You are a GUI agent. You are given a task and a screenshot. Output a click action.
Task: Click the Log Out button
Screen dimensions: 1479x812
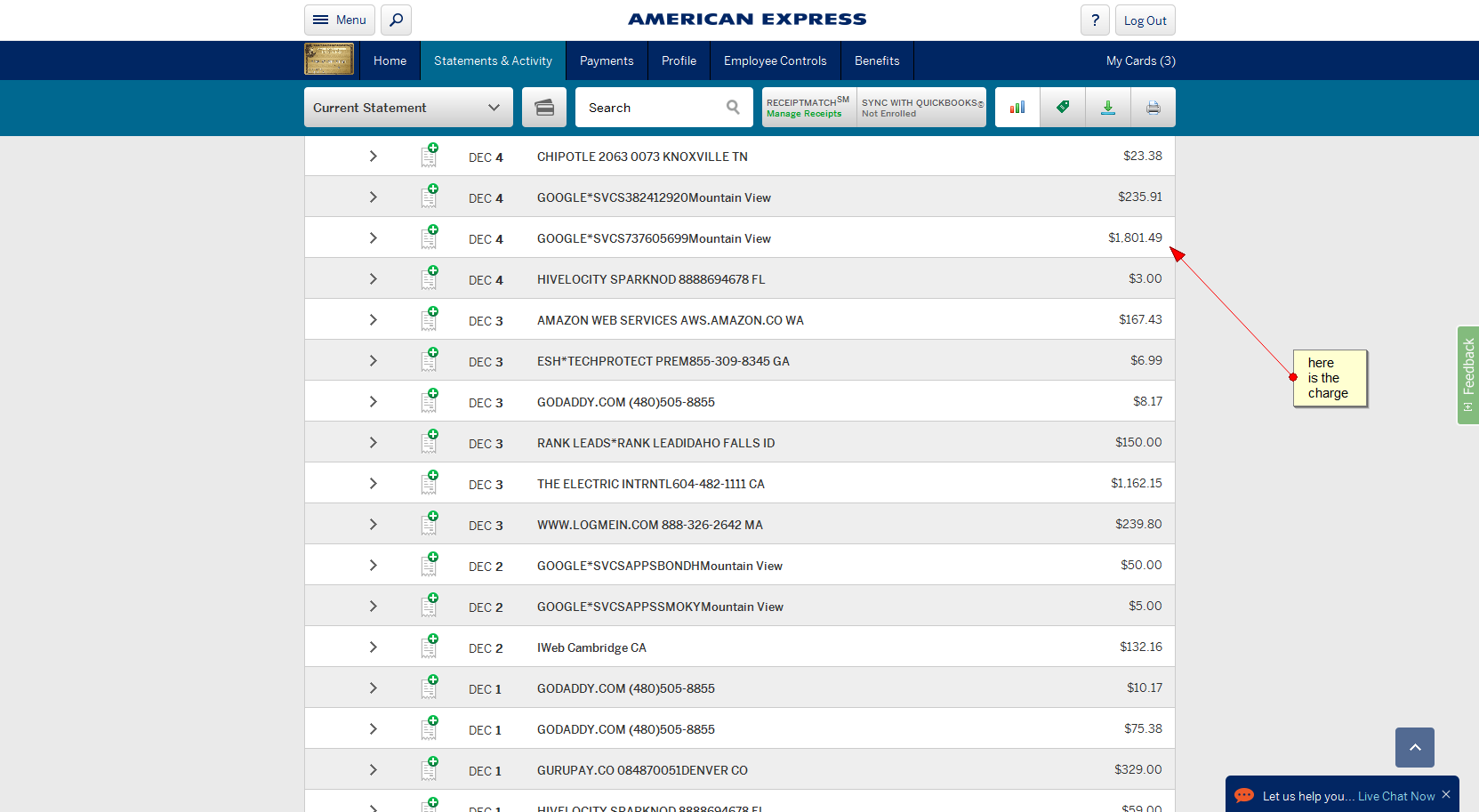click(1145, 20)
